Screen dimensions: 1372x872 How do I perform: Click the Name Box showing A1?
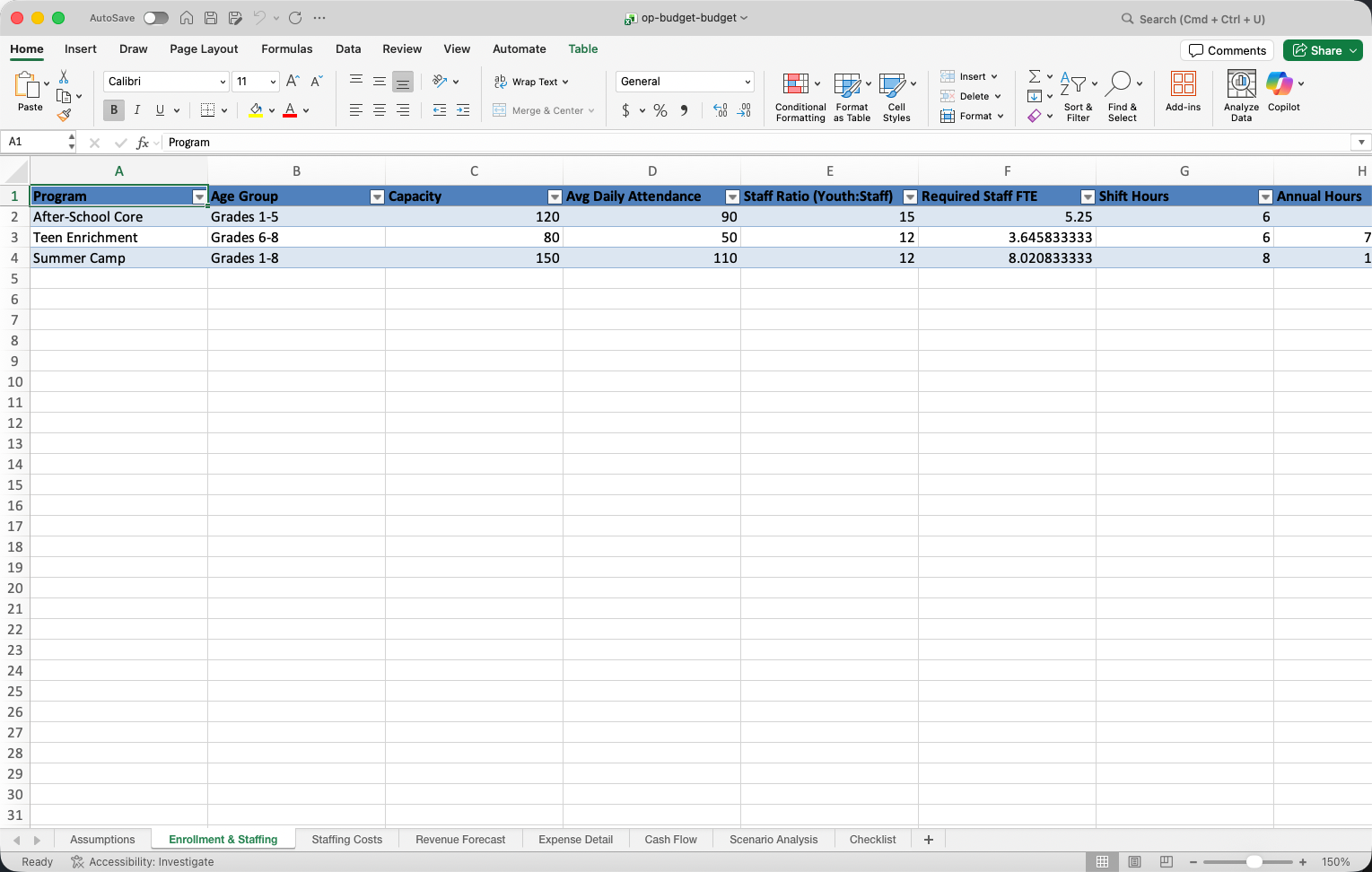(36, 142)
